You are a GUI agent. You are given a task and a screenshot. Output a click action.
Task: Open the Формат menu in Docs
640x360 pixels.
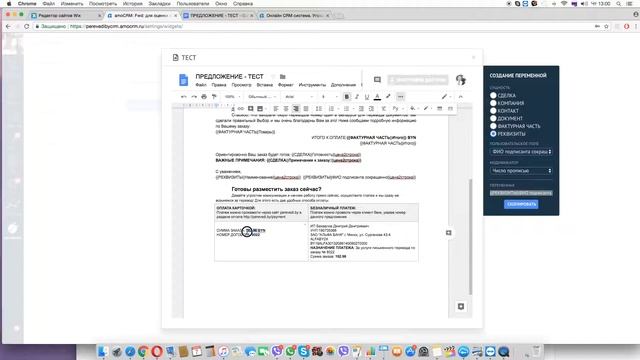[x=286, y=85]
